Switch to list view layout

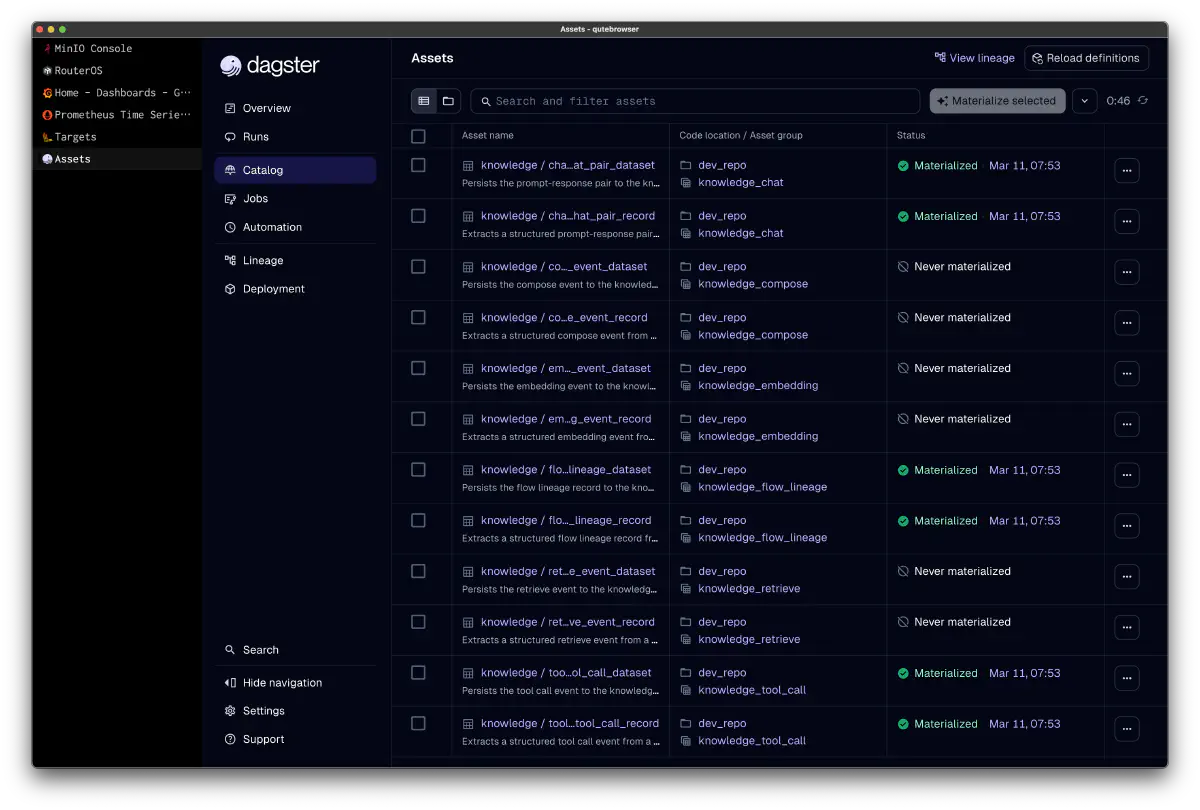coord(424,101)
